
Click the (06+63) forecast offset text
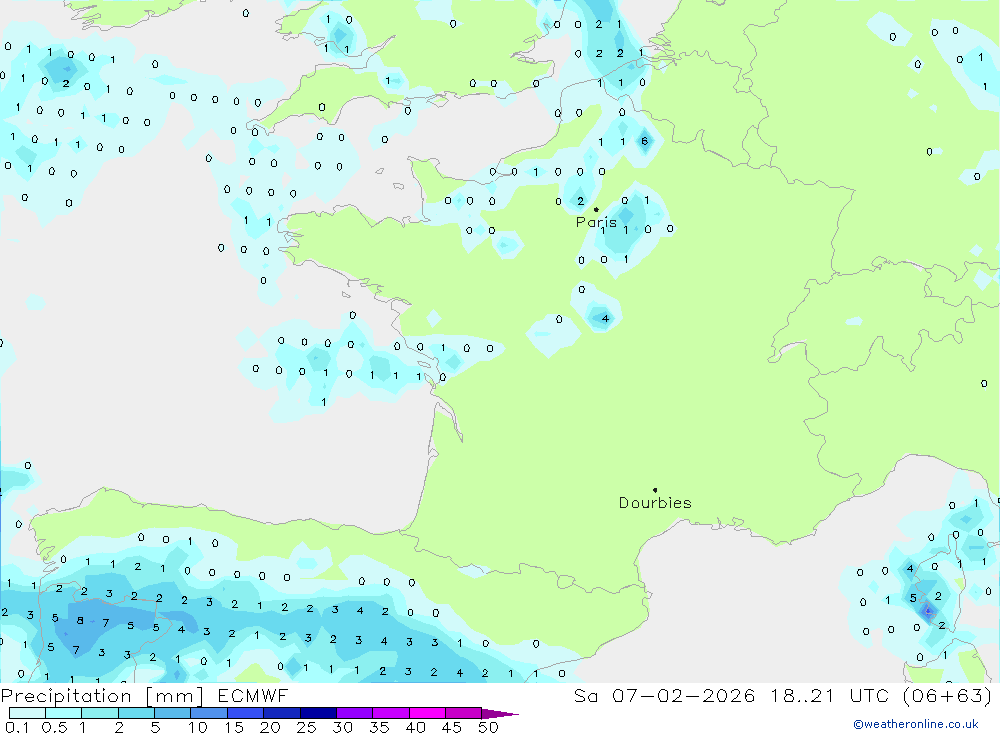[948, 695]
